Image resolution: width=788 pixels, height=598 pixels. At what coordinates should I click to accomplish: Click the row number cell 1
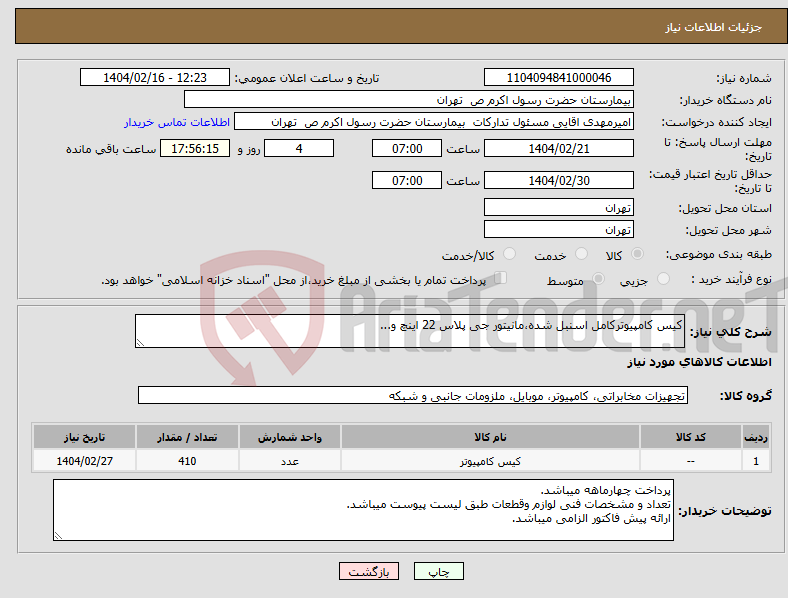(x=756, y=461)
